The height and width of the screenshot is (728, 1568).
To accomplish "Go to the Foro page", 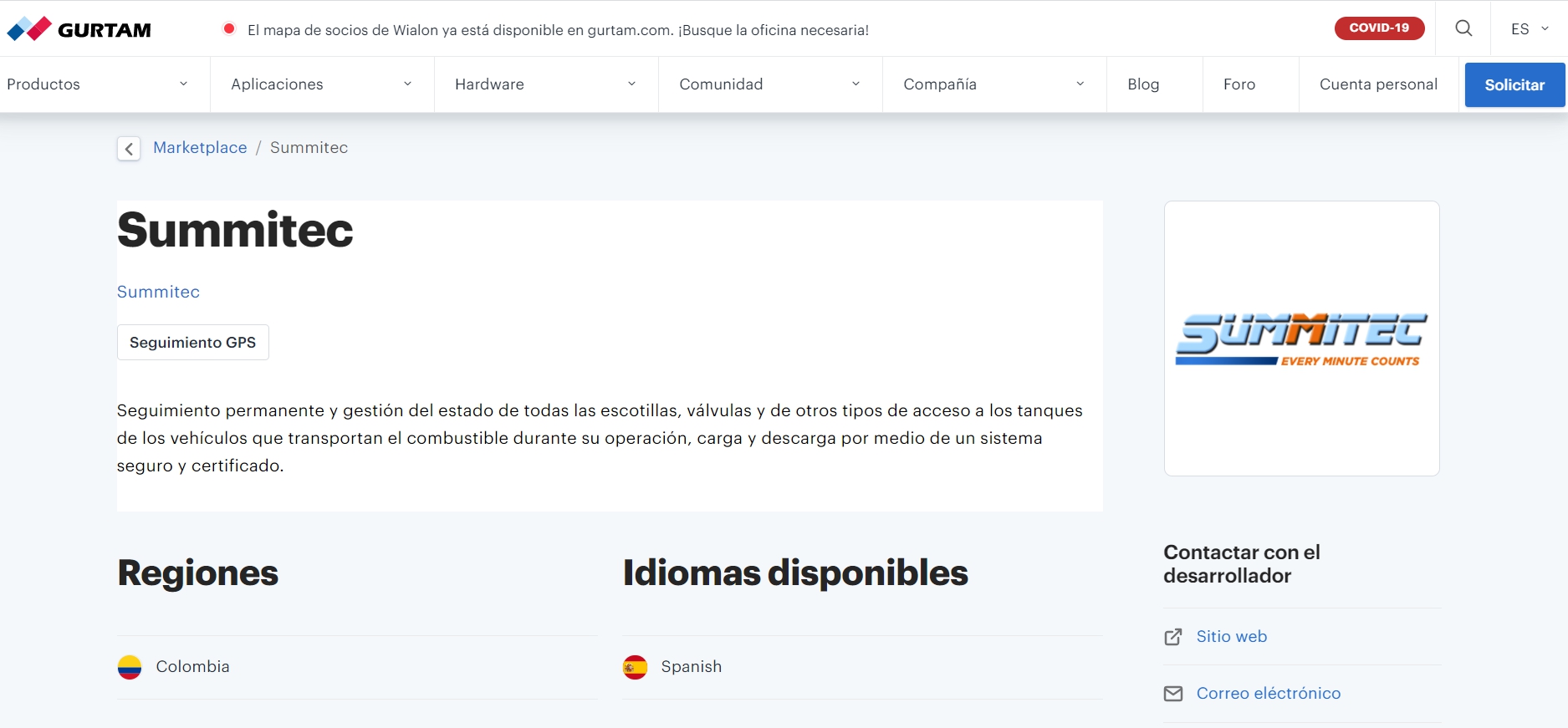I will click(1239, 84).
